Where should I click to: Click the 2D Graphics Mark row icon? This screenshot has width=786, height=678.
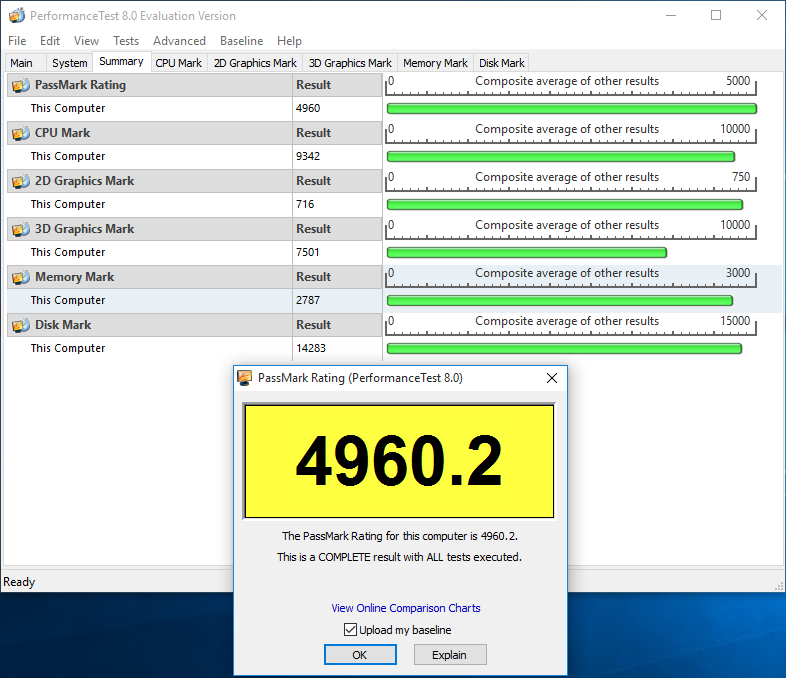(x=21, y=181)
